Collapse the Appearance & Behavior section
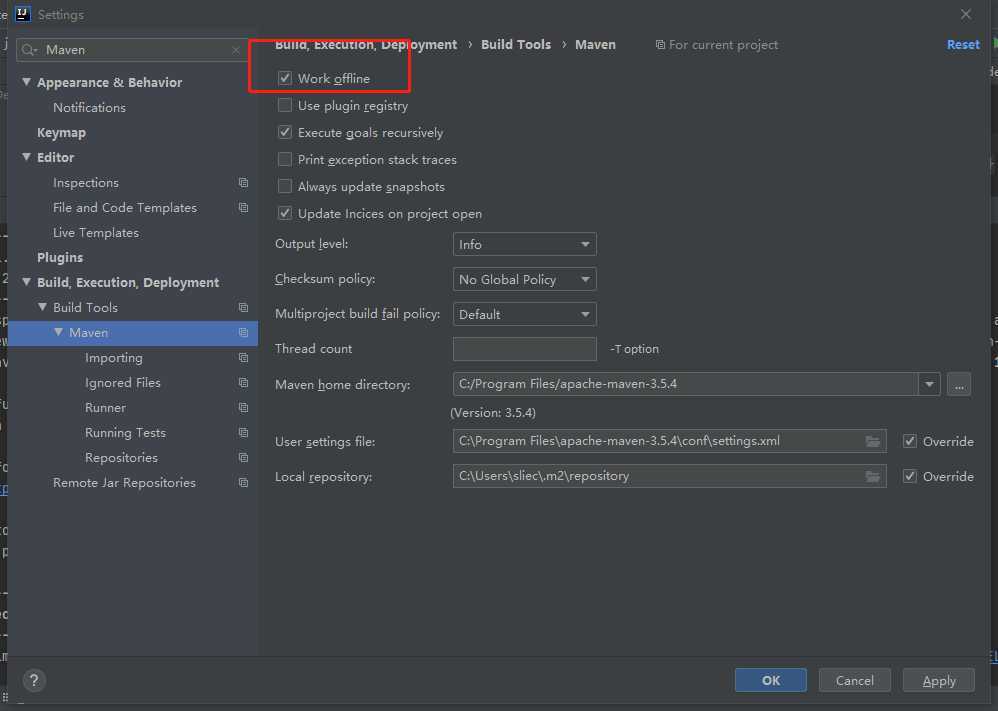998x711 pixels. pos(26,82)
